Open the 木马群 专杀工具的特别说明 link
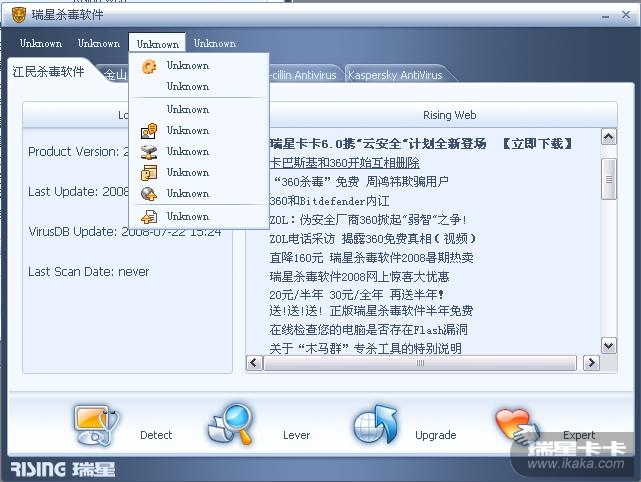Viewport: 641px width, 482px height. coord(365,348)
